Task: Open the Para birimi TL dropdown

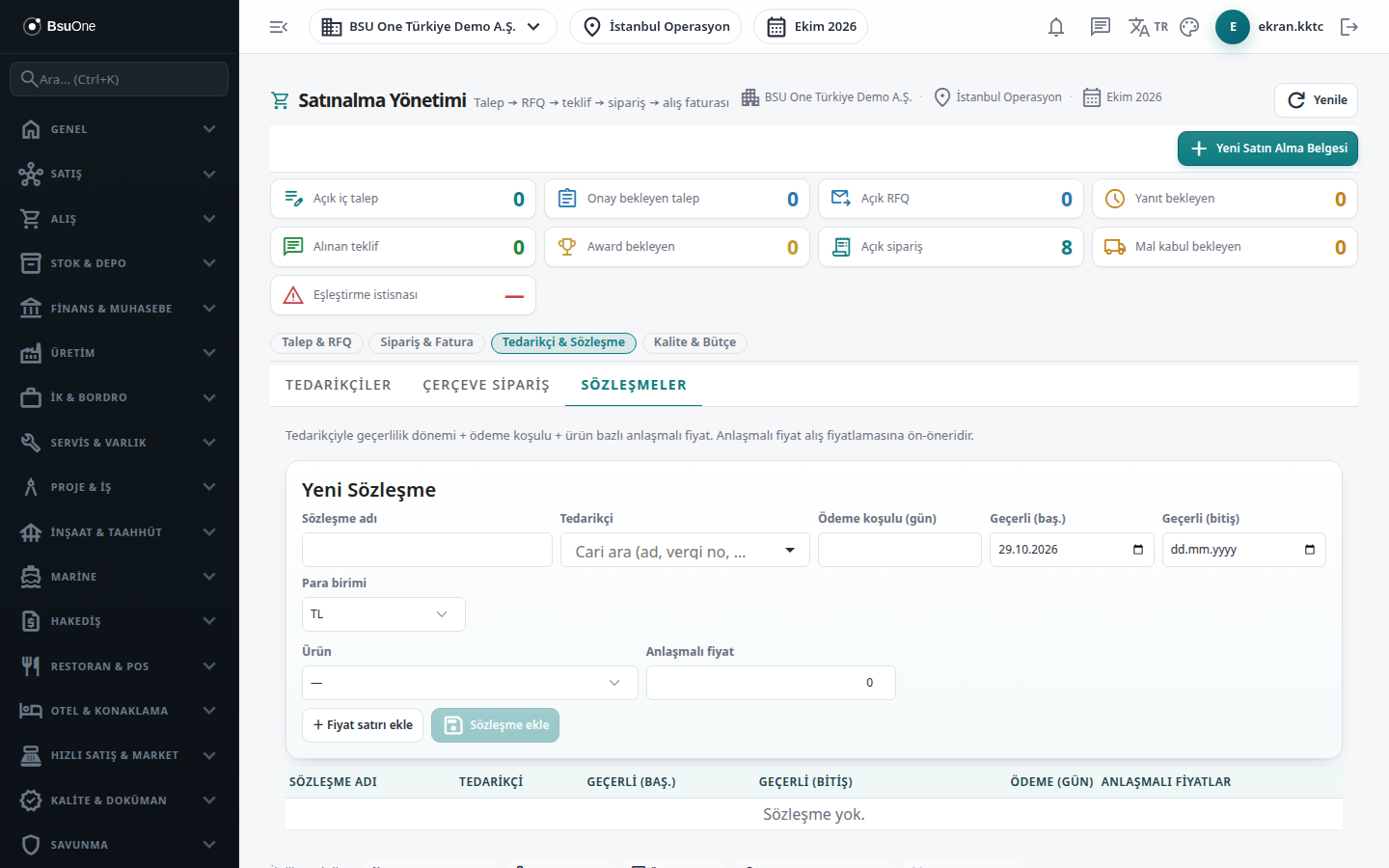Action: click(384, 614)
